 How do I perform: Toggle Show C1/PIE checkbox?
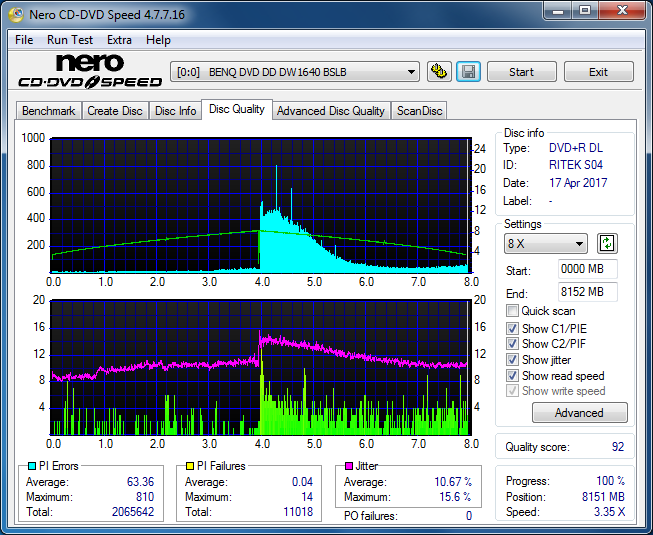512,328
